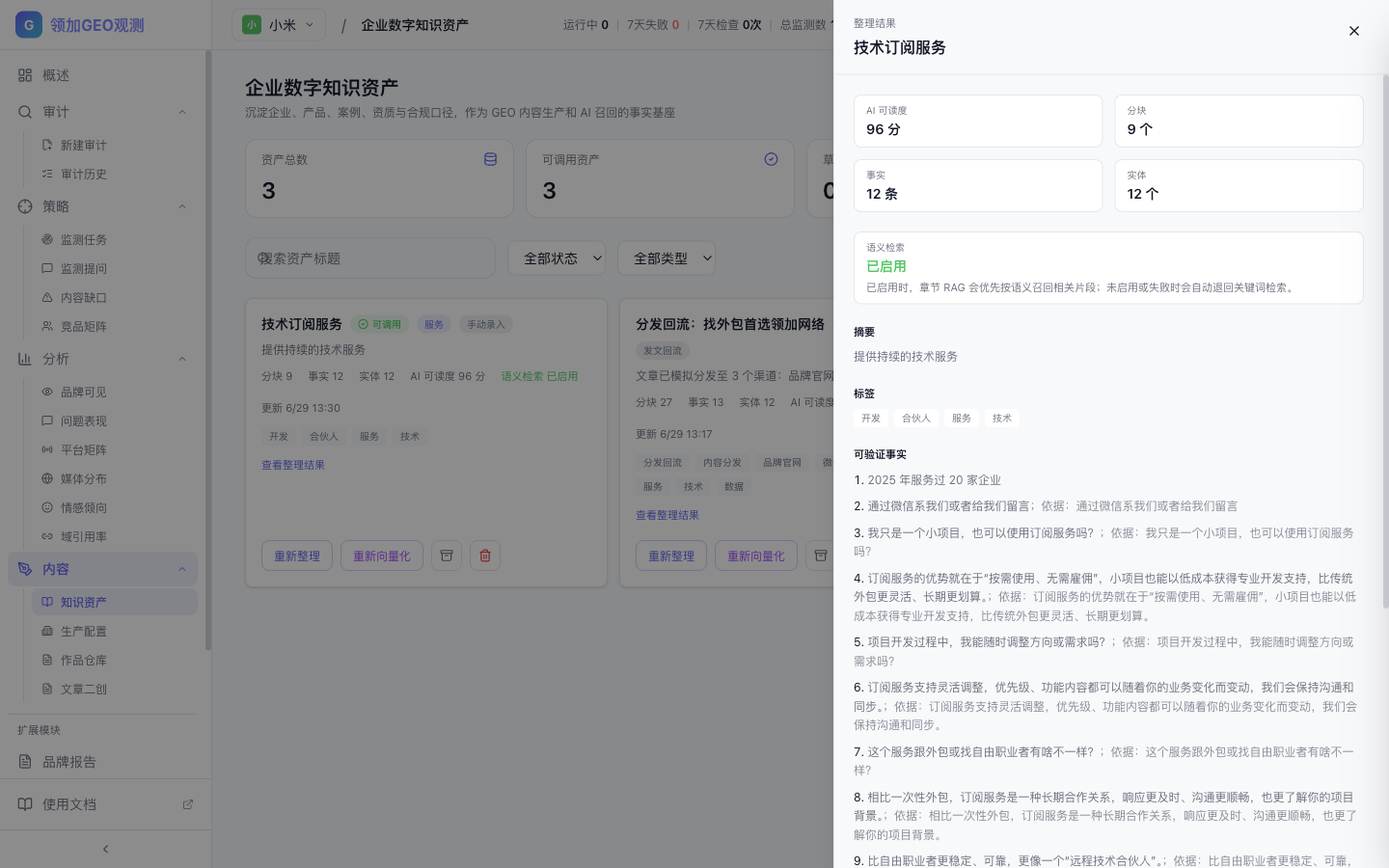Open 品牌报告 in sidebar
Viewport: 1389px width, 868px height.
pos(102,762)
